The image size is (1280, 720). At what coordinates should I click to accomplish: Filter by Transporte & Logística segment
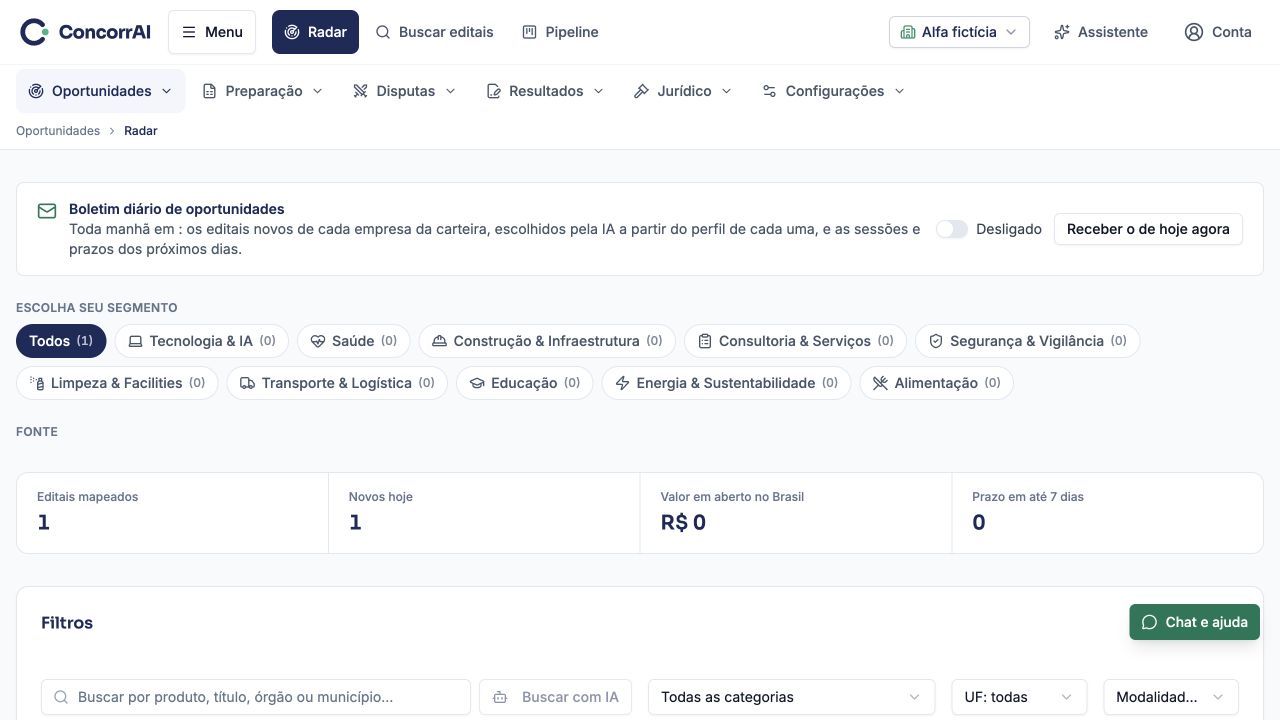(337, 383)
